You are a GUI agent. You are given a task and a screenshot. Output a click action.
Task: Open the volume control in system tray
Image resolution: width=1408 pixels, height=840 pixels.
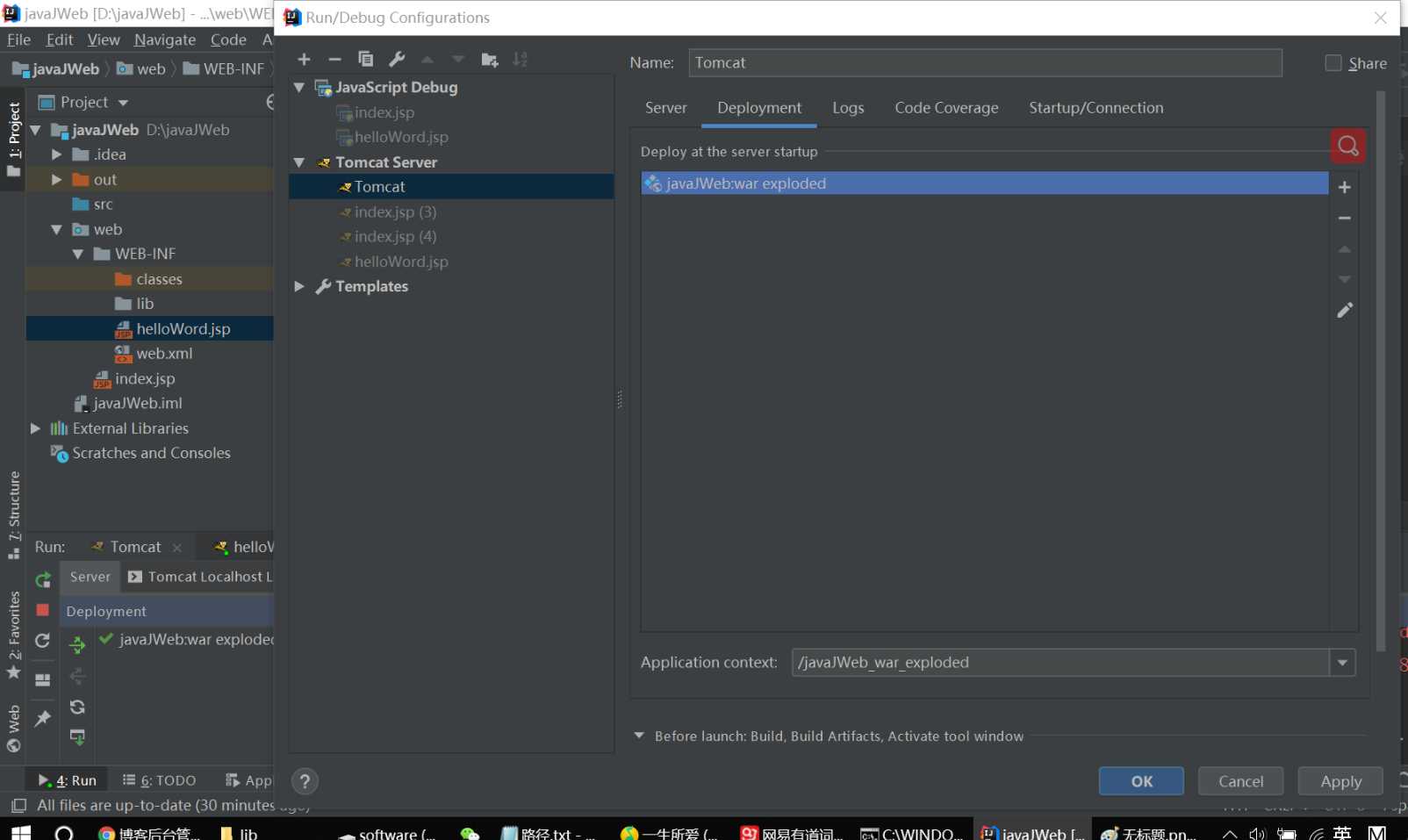1257,833
